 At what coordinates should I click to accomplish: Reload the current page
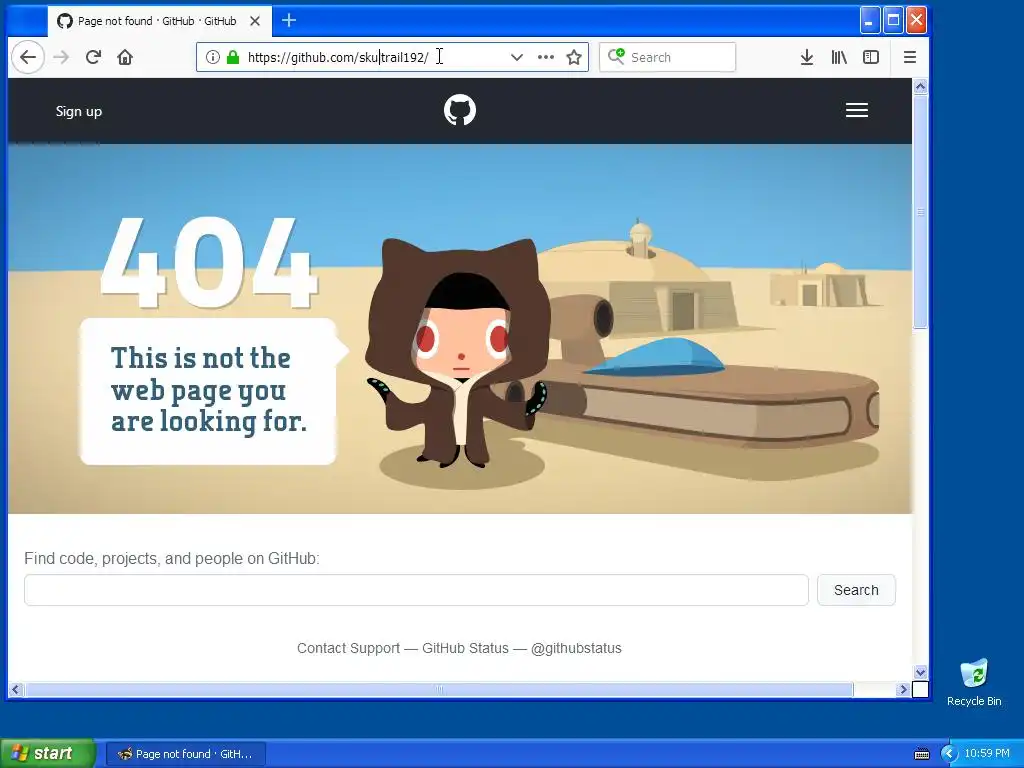click(x=93, y=57)
